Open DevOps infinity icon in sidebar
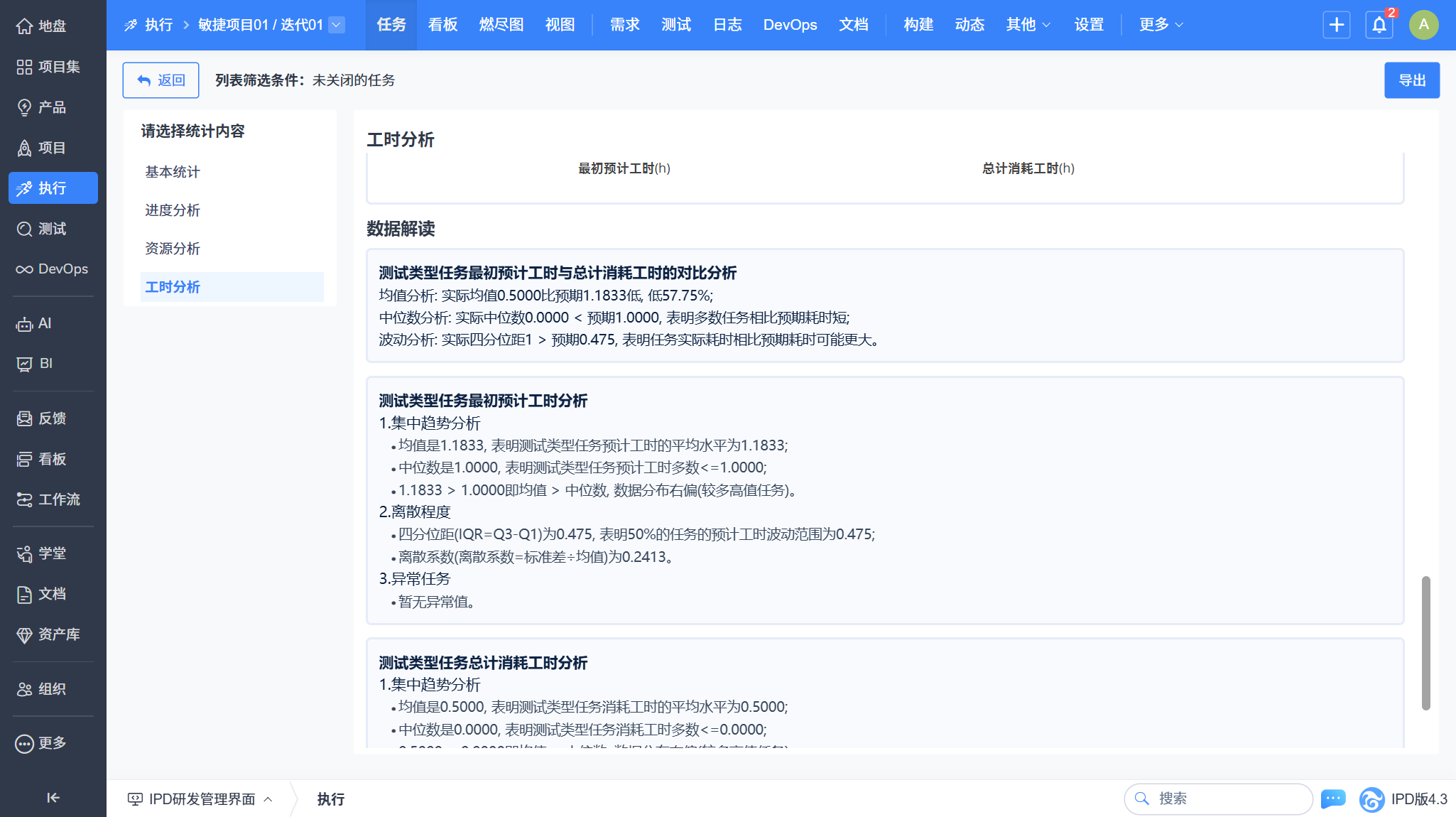This screenshot has height=817, width=1456. pyautogui.click(x=25, y=269)
